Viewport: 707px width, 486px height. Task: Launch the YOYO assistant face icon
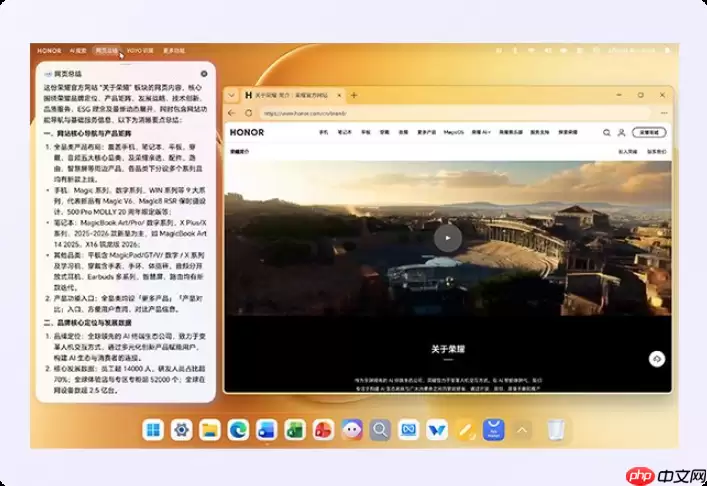click(x=352, y=430)
